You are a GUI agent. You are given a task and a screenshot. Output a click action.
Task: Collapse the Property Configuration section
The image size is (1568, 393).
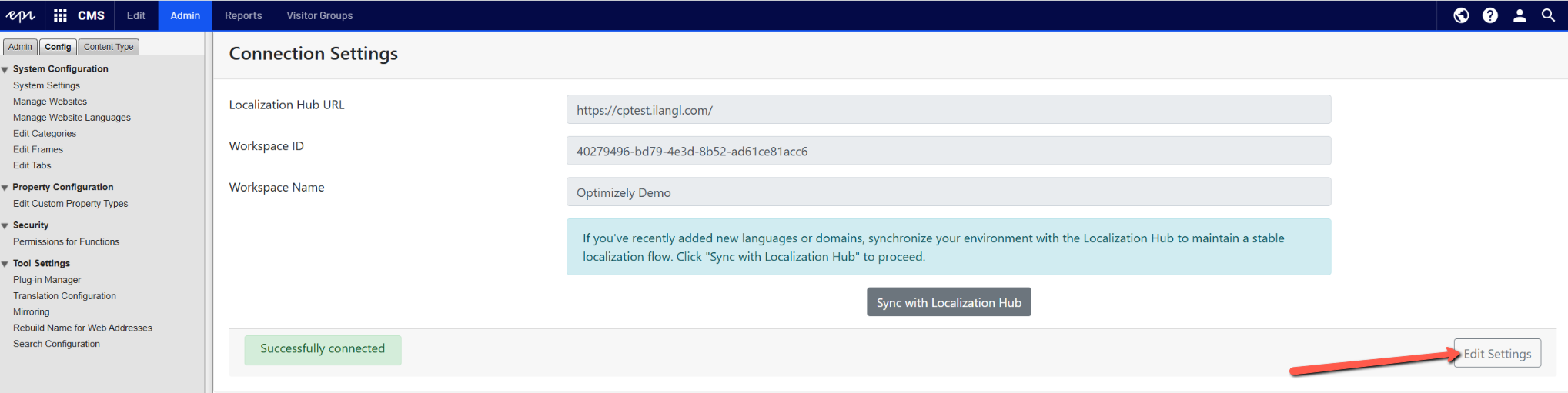pyautogui.click(x=5, y=188)
